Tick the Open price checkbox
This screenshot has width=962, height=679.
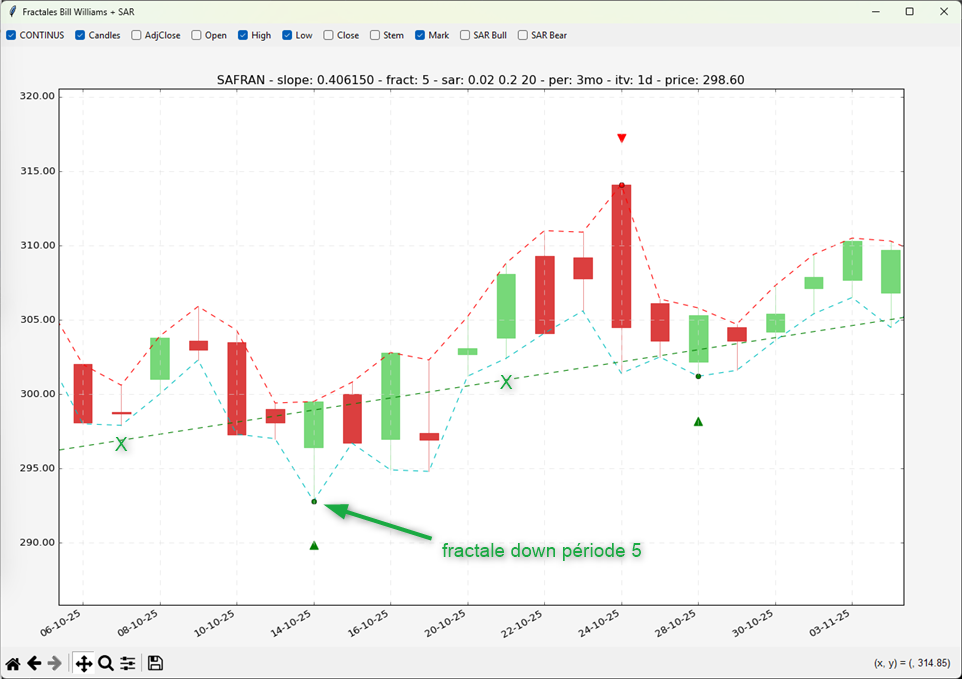click(197, 35)
